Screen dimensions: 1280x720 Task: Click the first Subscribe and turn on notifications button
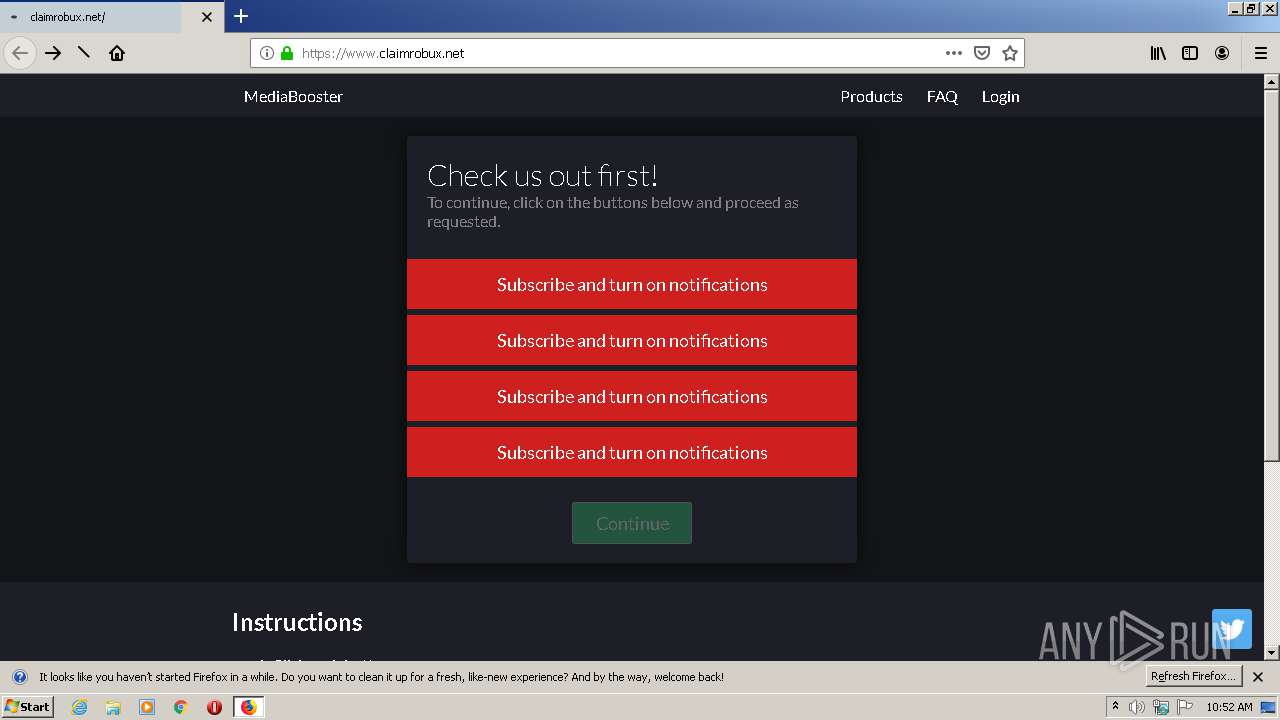(x=632, y=284)
